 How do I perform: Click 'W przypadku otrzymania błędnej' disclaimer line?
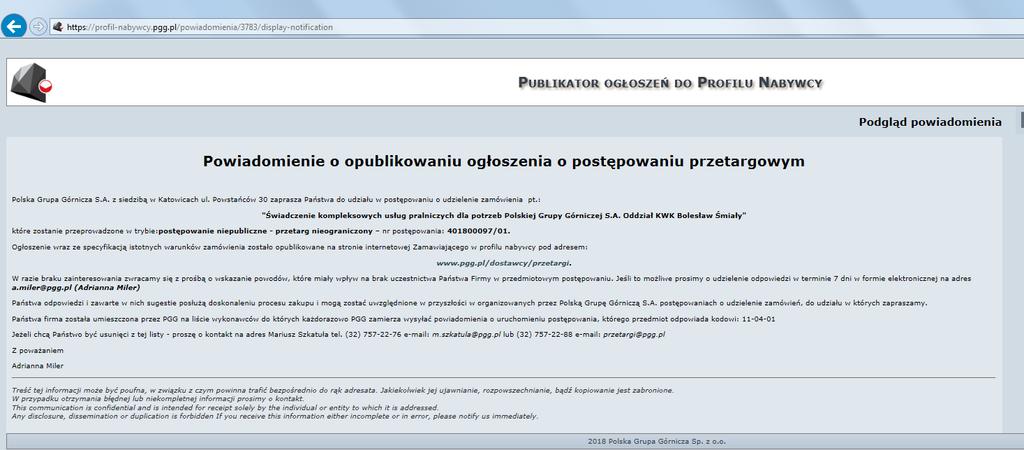[x=158, y=398]
